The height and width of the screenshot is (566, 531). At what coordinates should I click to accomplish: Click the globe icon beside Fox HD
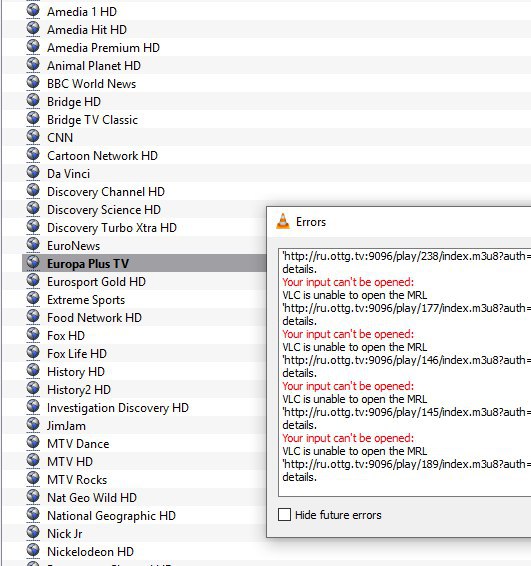(33, 335)
